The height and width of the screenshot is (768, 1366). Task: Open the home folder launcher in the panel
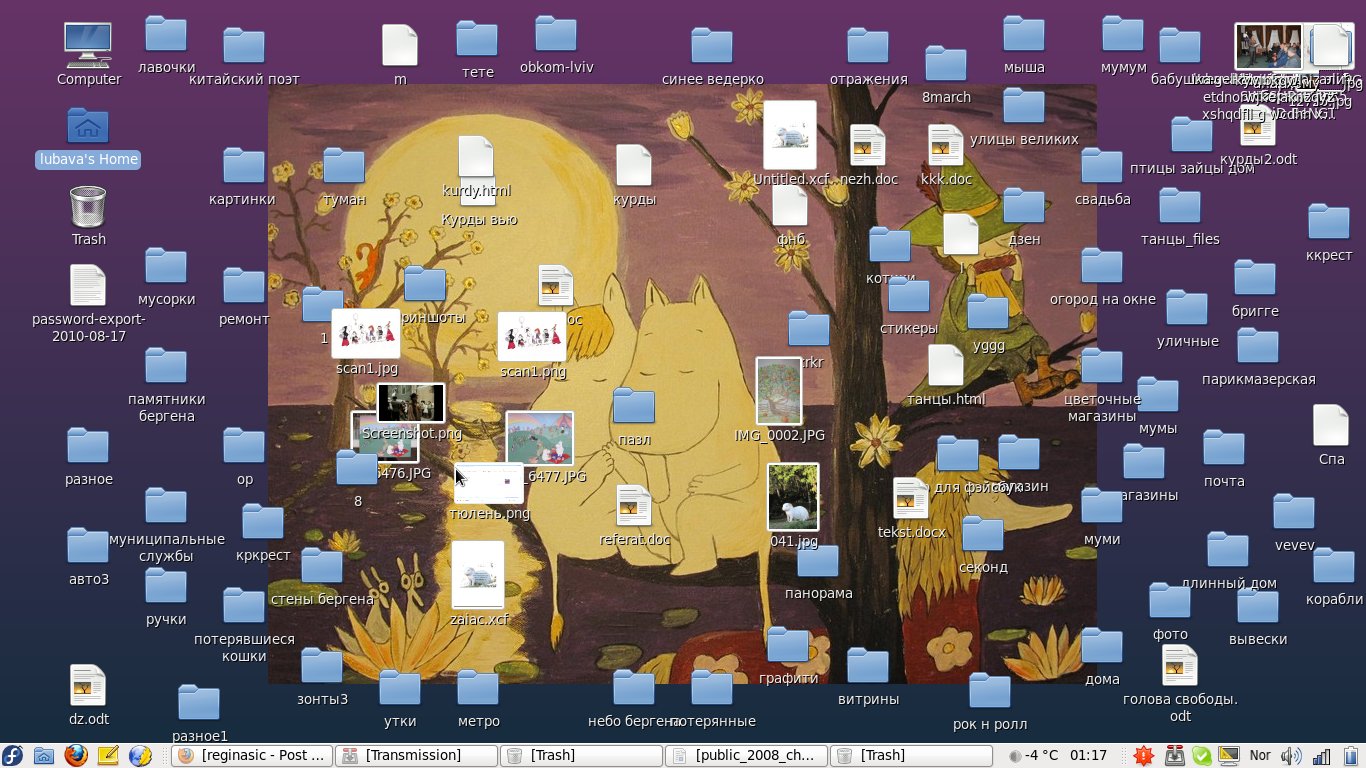tap(44, 755)
